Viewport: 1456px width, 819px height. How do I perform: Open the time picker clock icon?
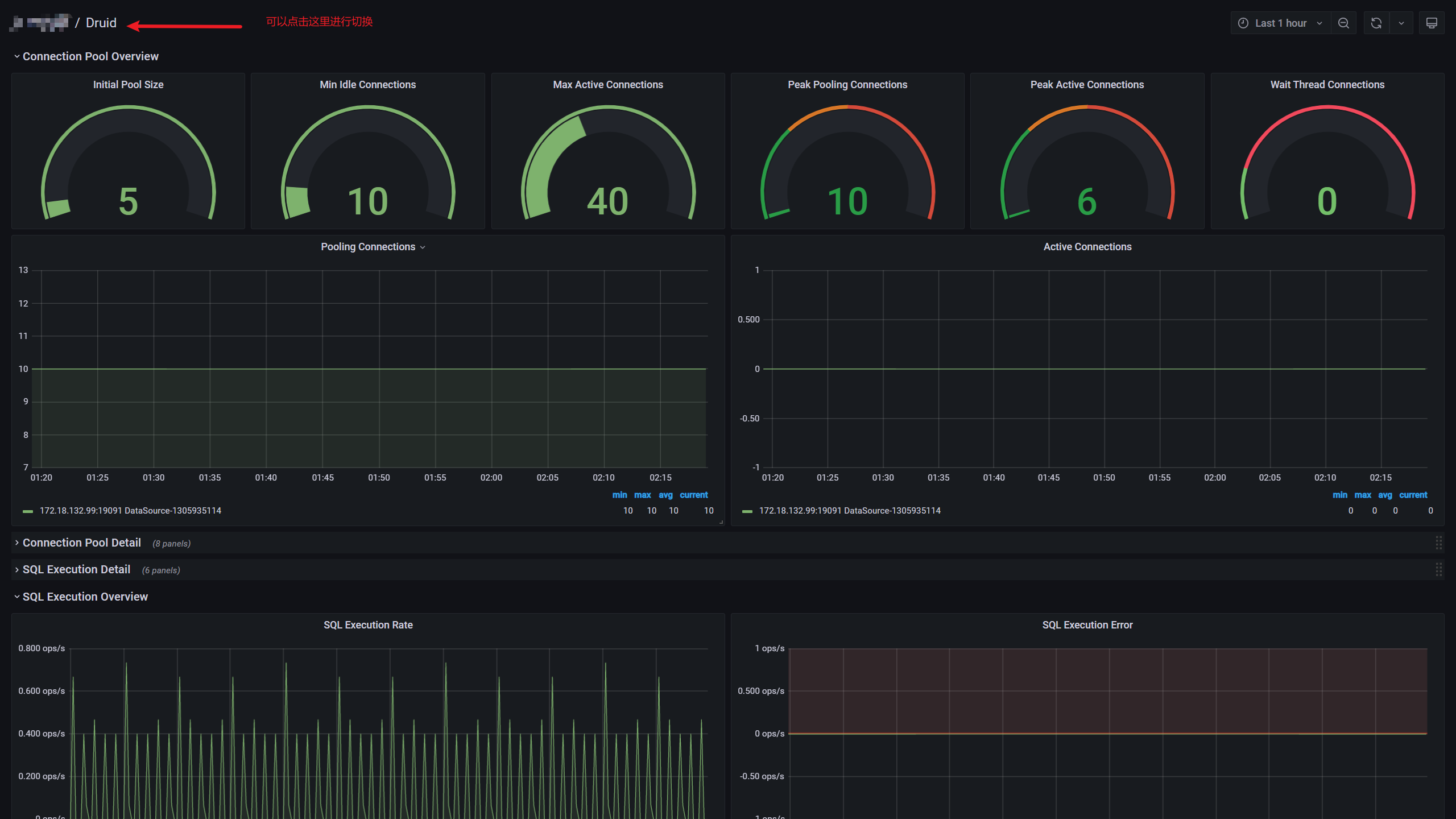coord(1243,23)
